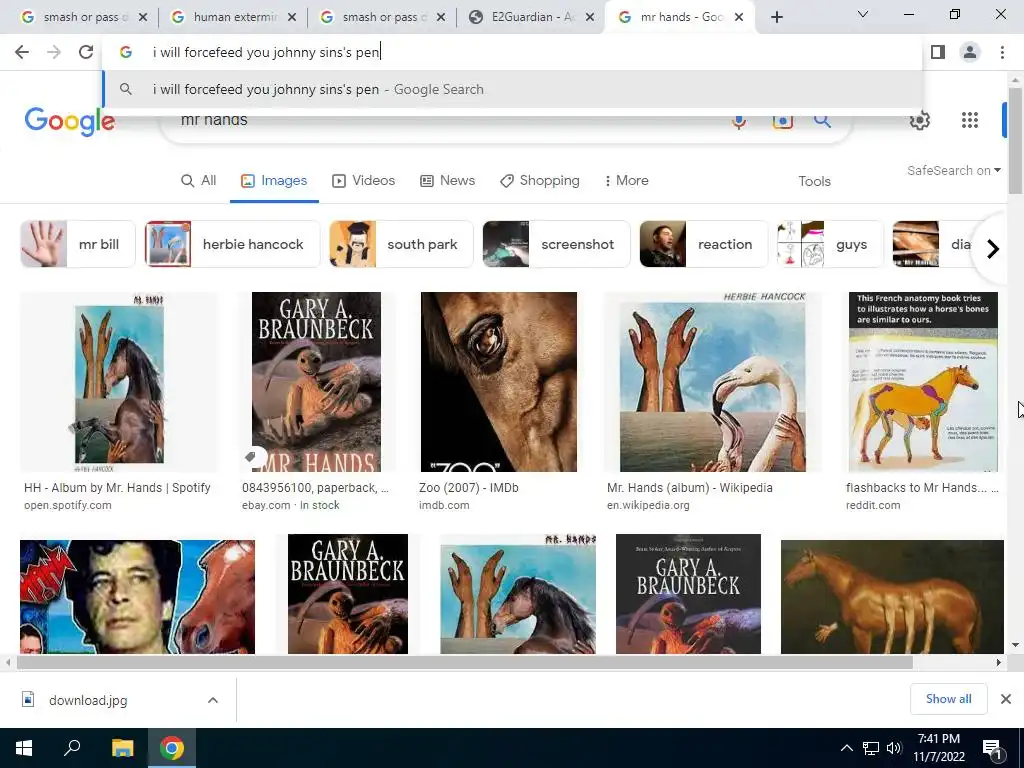Click the 'Zoo (2007) - IMDb' caption

pyautogui.click(x=468, y=488)
